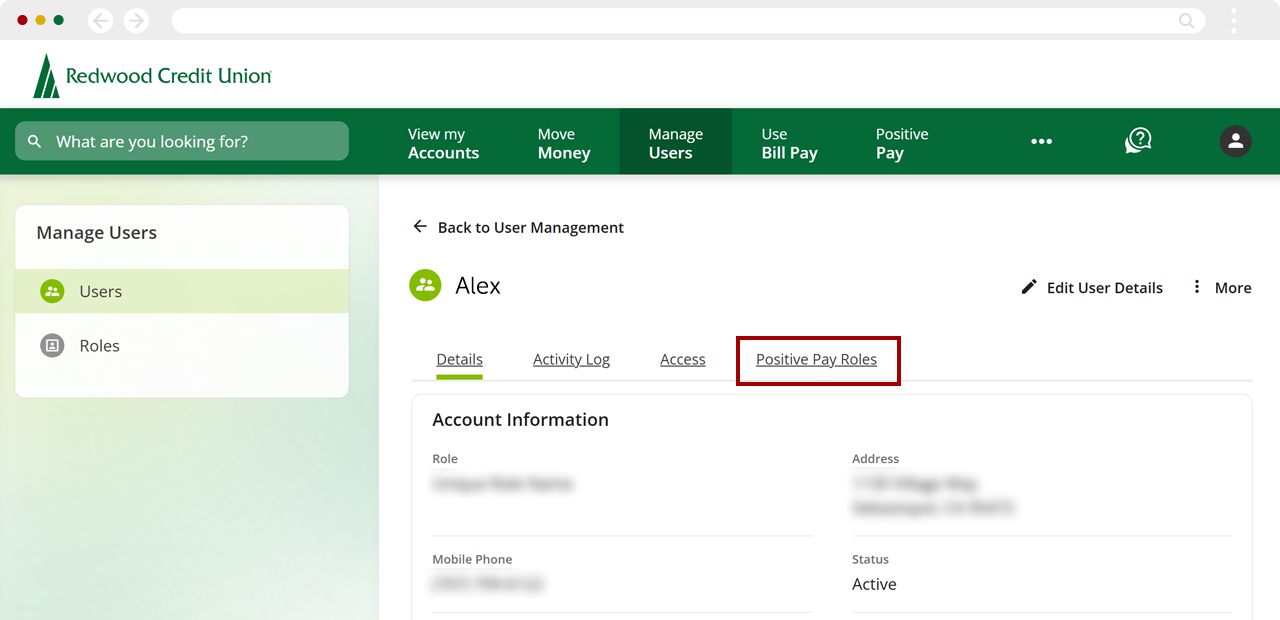Click the green user icon beside Alex
Image resolution: width=1280 pixels, height=620 pixels.
pos(426,285)
